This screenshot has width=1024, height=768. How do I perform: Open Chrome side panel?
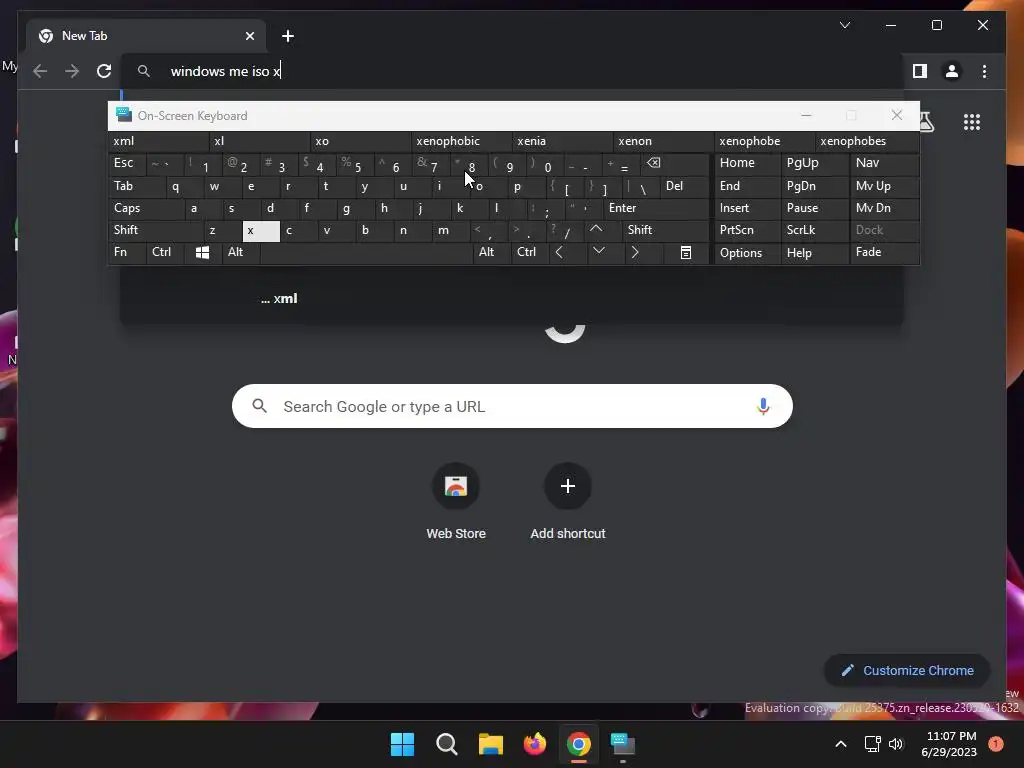(x=920, y=71)
